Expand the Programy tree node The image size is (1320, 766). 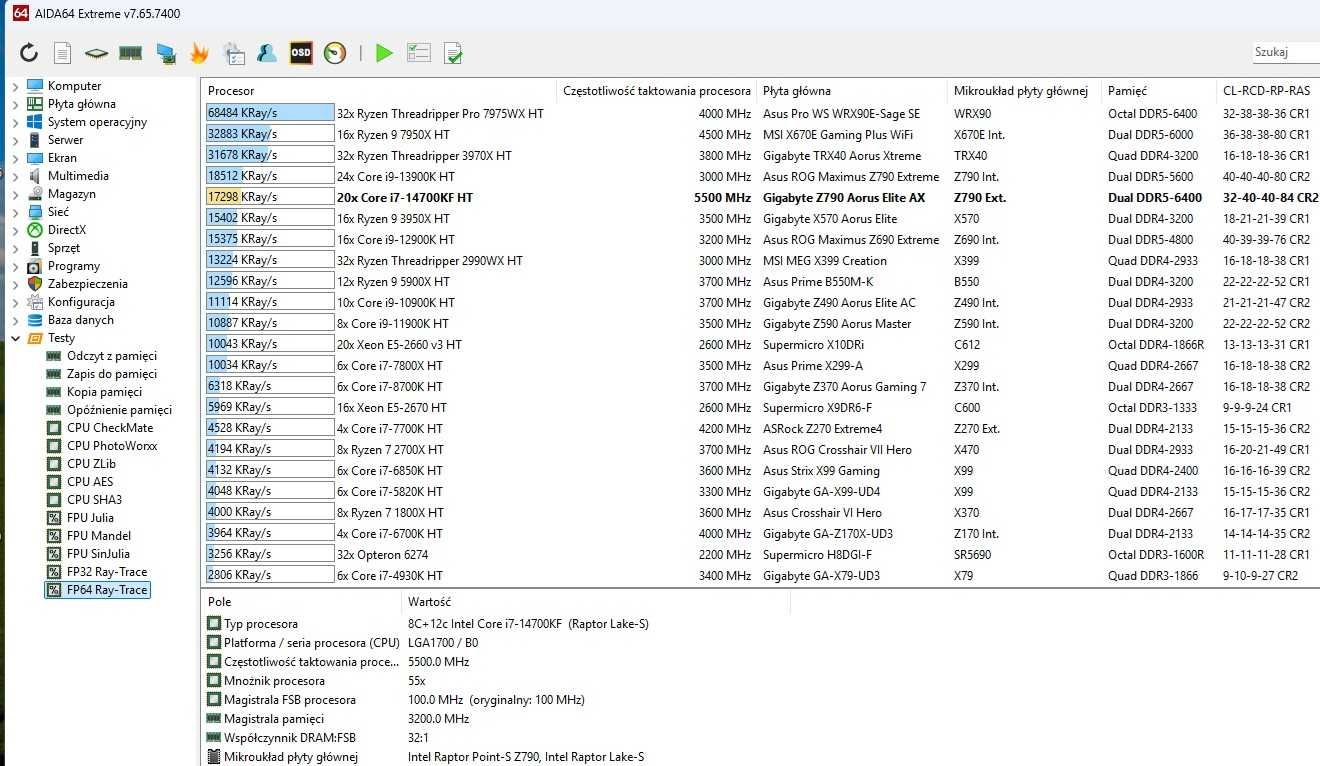click(15, 266)
